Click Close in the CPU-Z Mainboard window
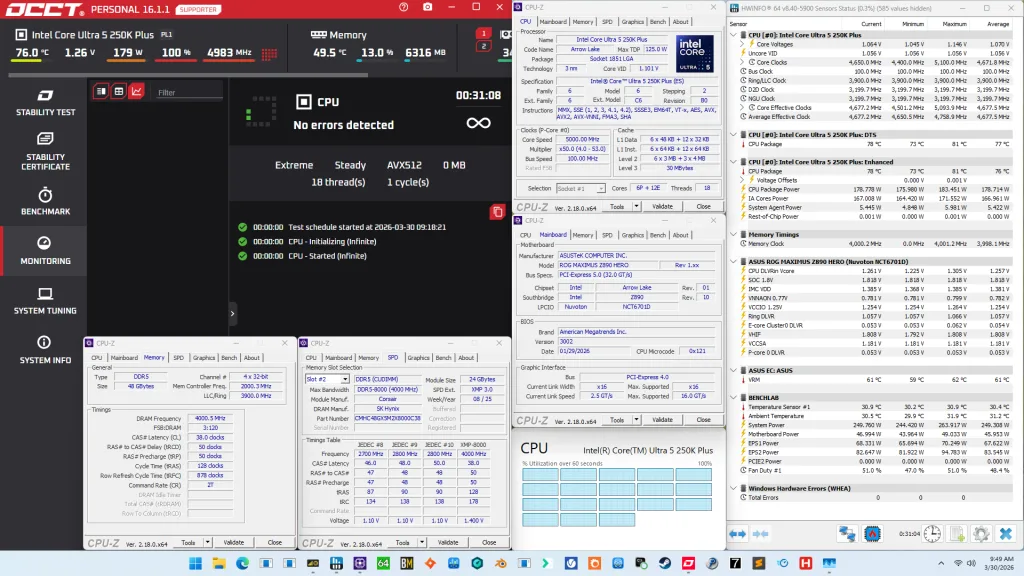This screenshot has width=1024, height=576. tap(703, 420)
